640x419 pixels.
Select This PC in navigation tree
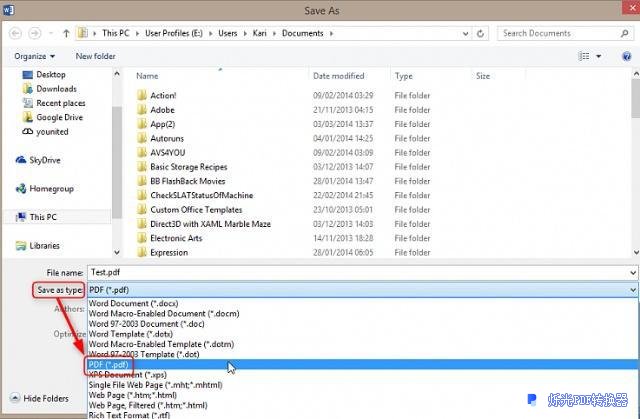coord(43,217)
